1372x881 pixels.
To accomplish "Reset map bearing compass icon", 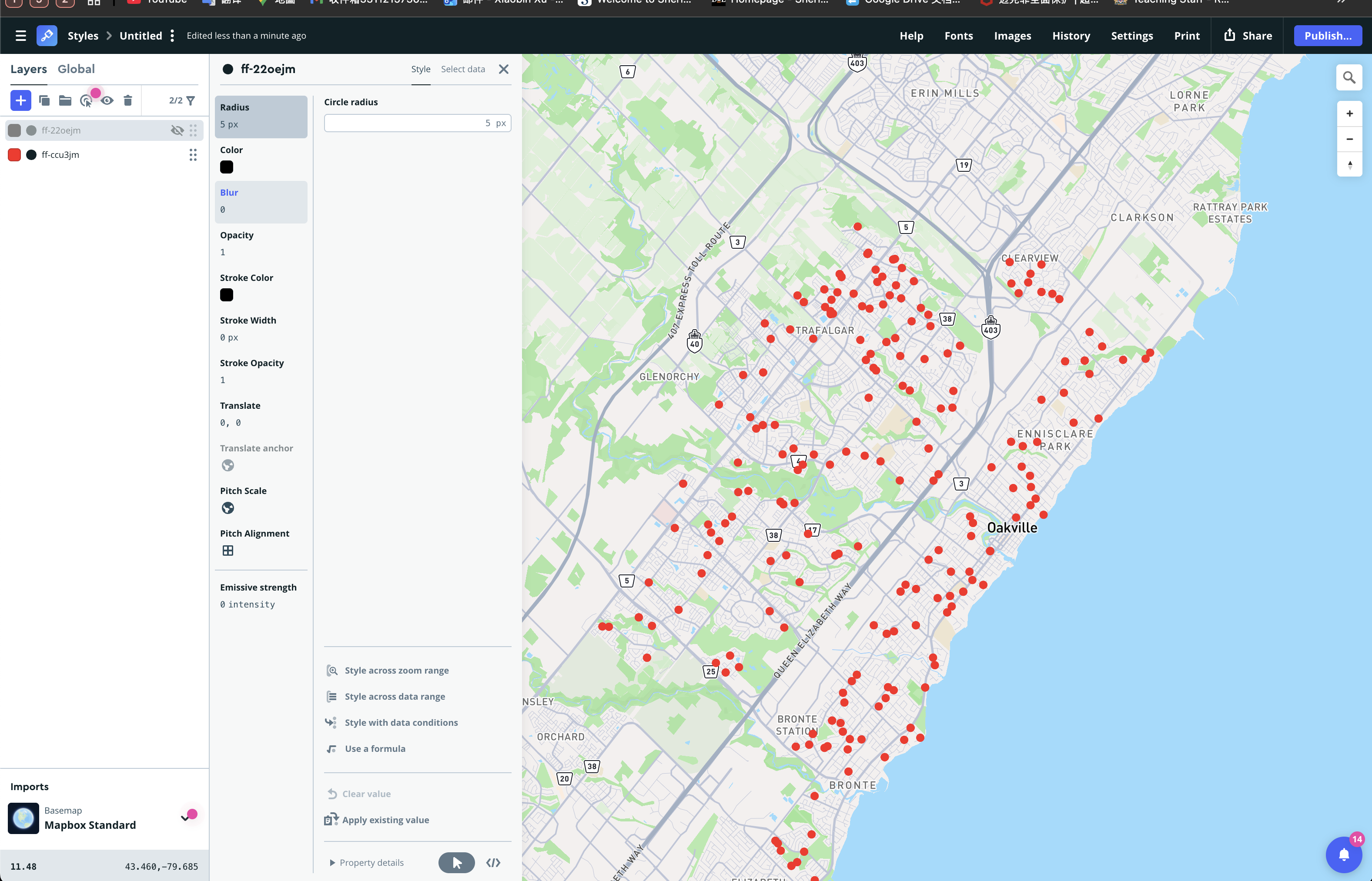I will [x=1349, y=165].
